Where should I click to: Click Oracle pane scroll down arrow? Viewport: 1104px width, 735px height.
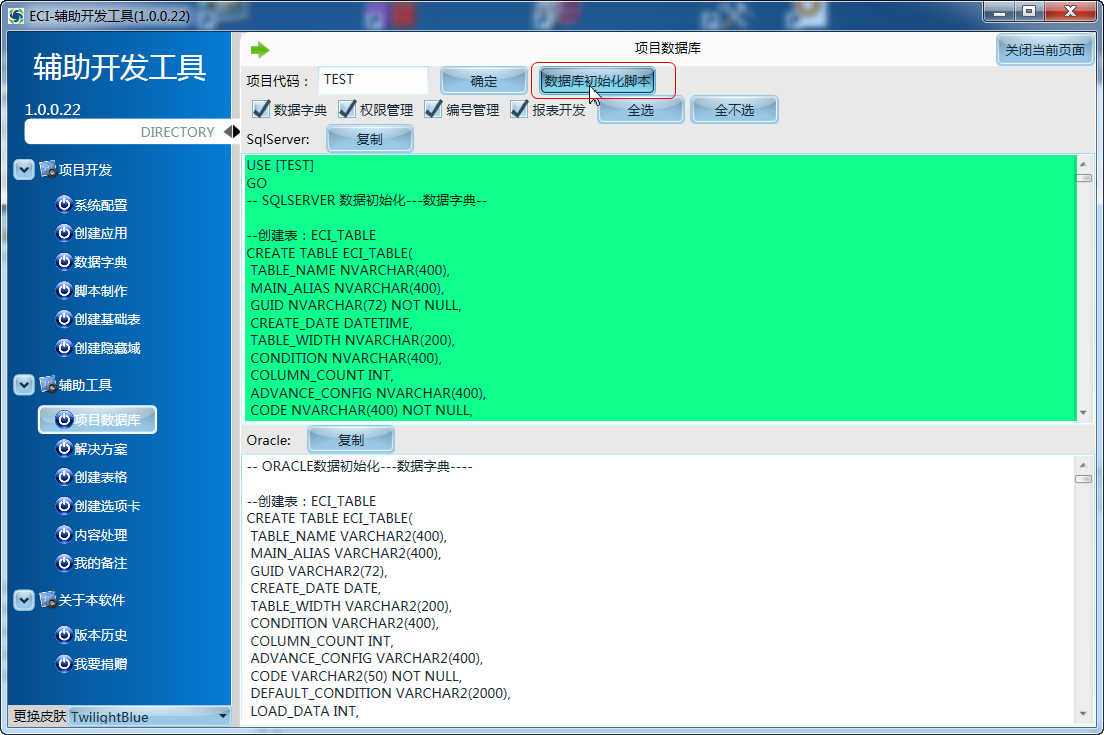[x=1084, y=714]
